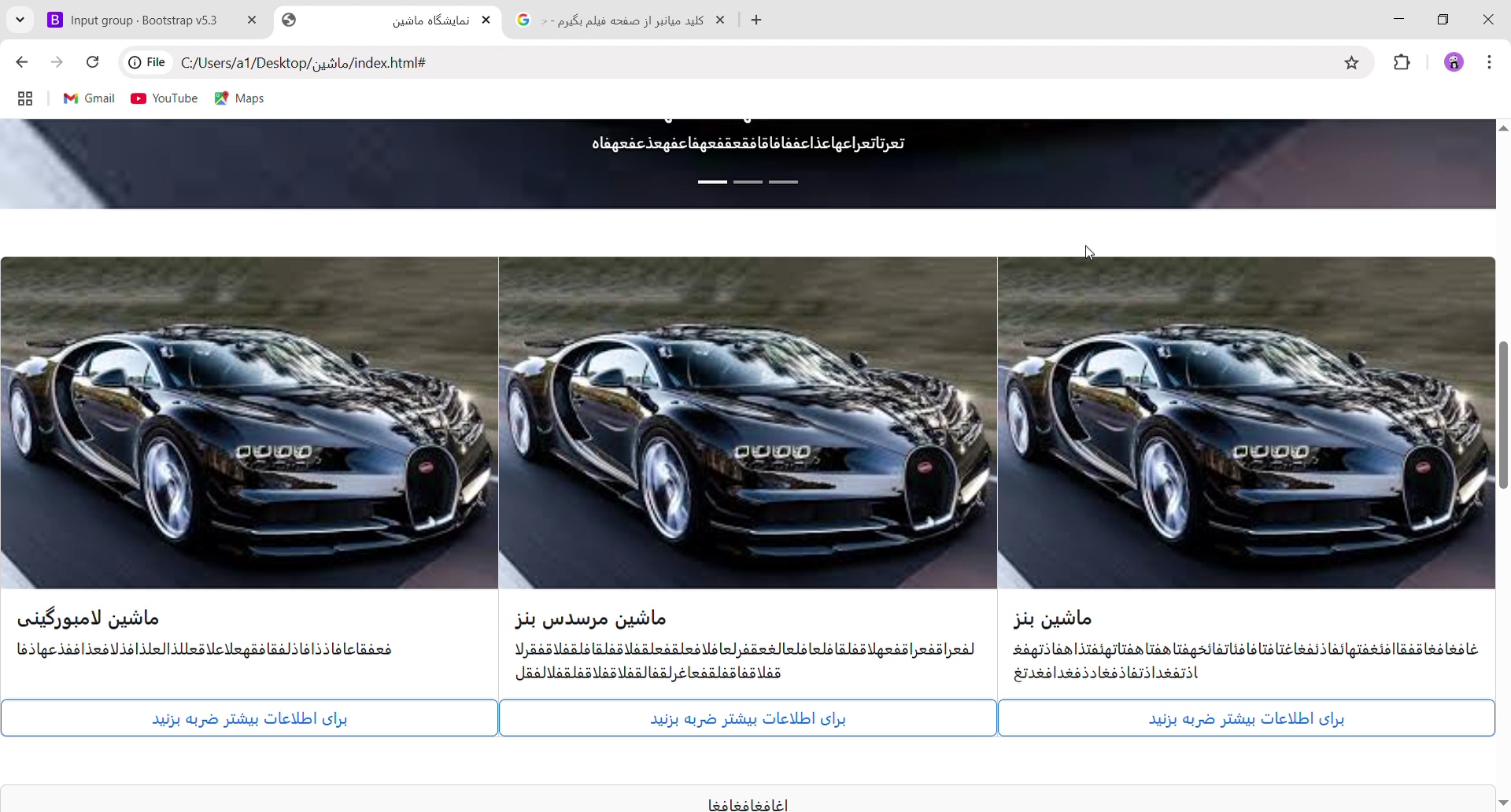Switch to Input group Bootstrap v5.3 tab
Image resolution: width=1511 pixels, height=812 pixels.
pos(143,20)
